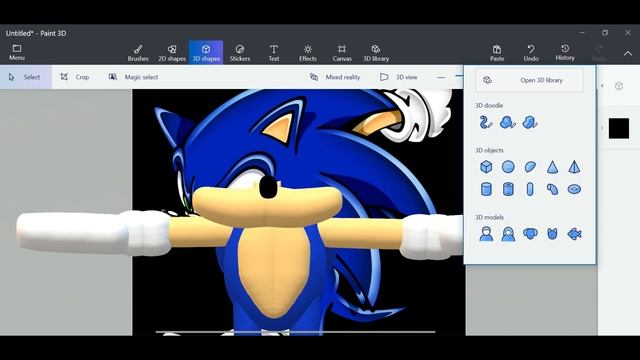Click the black color swatch

(619, 129)
